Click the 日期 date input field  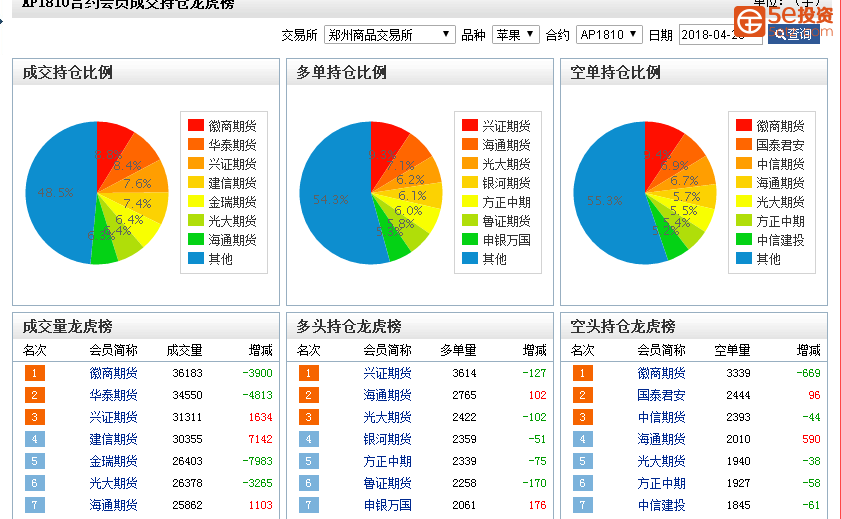pos(720,35)
